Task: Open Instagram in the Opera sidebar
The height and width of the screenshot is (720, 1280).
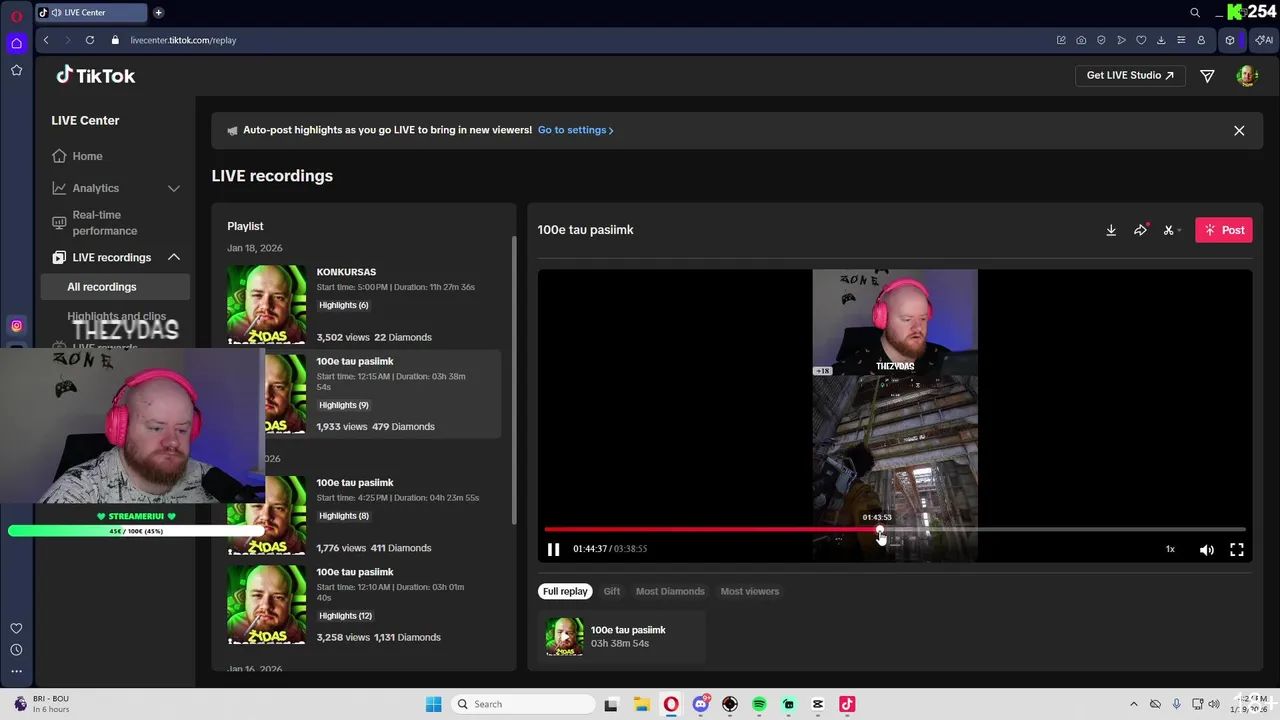Action: [x=16, y=325]
